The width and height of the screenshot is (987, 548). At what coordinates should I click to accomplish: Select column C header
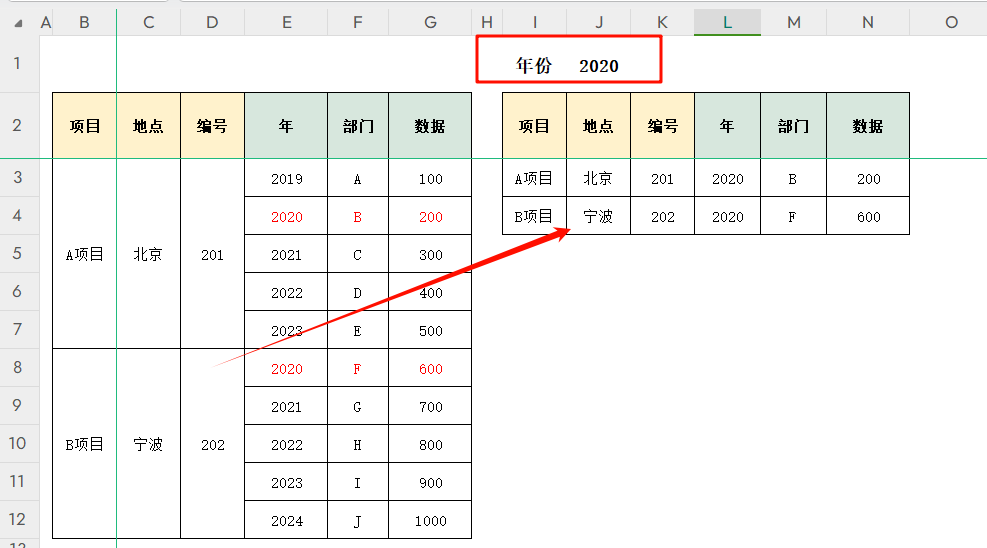click(x=149, y=23)
